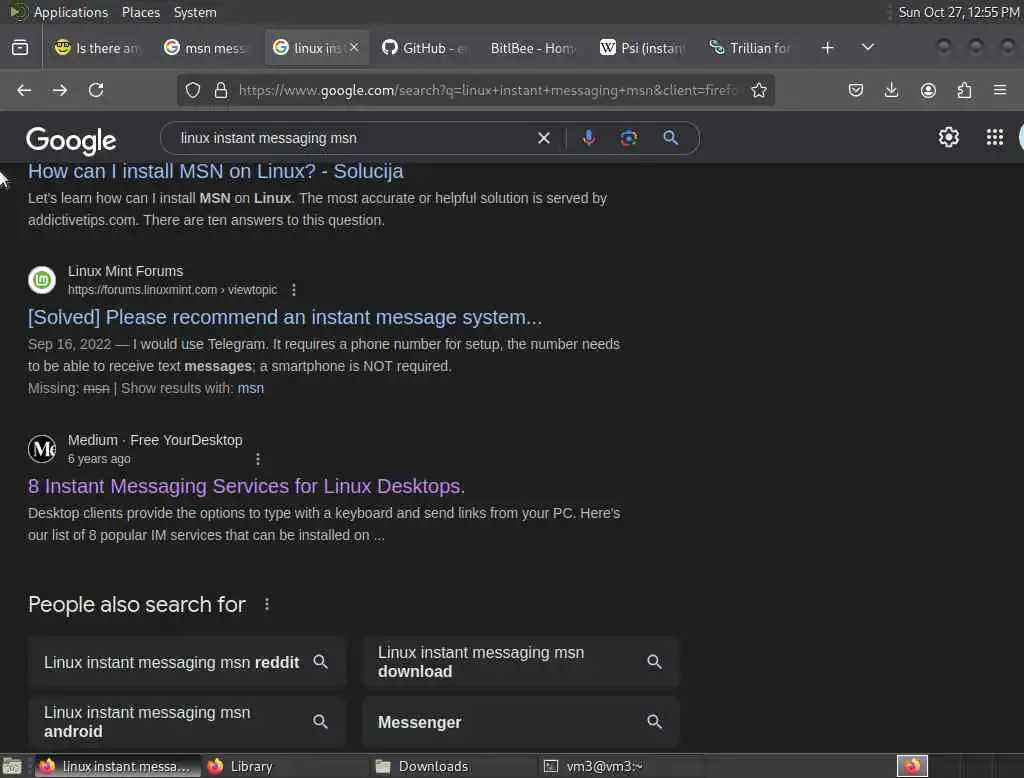The width and height of the screenshot is (1024, 778).
Task: Click the site padlock icon
Action: click(221, 90)
